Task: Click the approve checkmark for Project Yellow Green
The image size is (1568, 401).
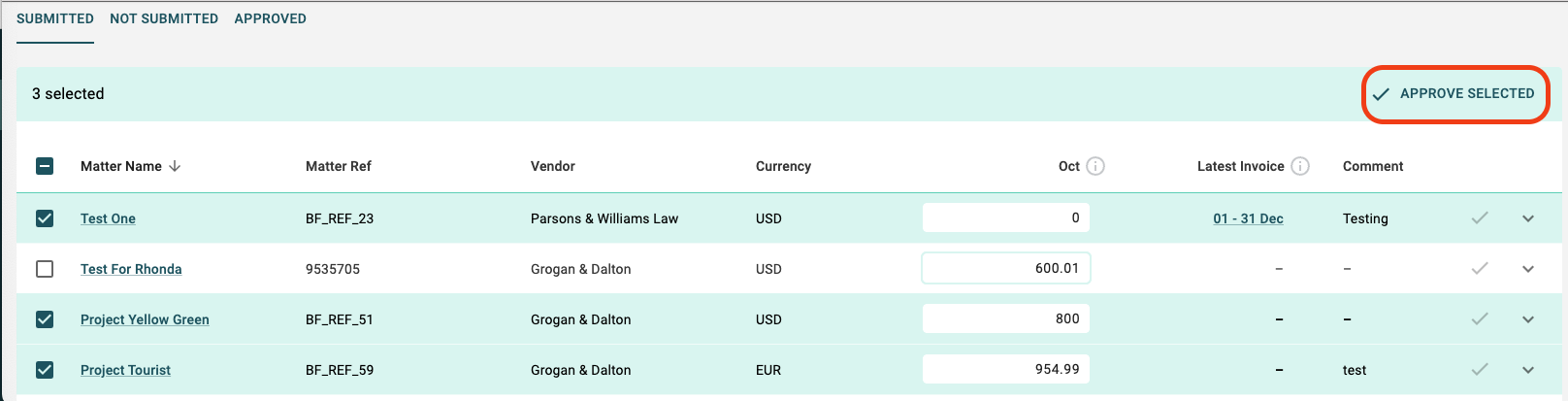Action: [x=1480, y=319]
